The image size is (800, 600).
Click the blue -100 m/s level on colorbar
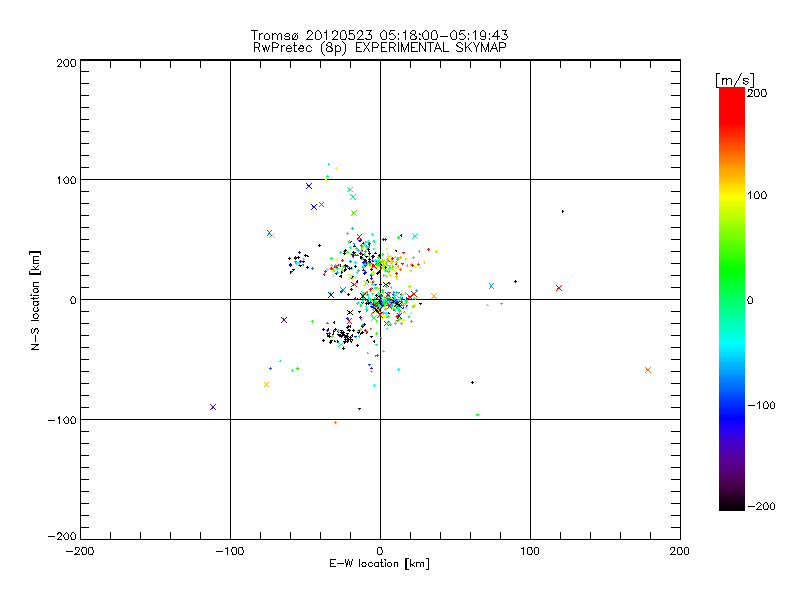tap(732, 405)
